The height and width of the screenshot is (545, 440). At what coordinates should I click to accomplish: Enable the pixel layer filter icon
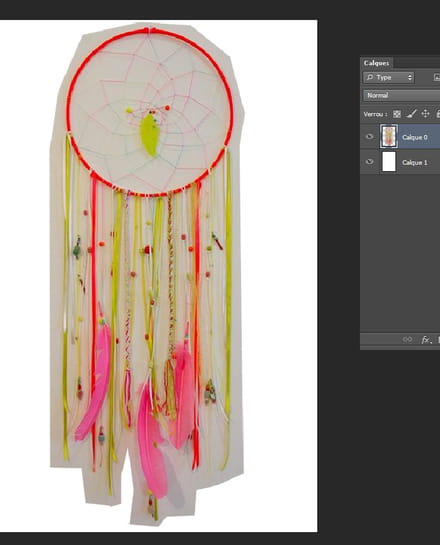[x=437, y=77]
